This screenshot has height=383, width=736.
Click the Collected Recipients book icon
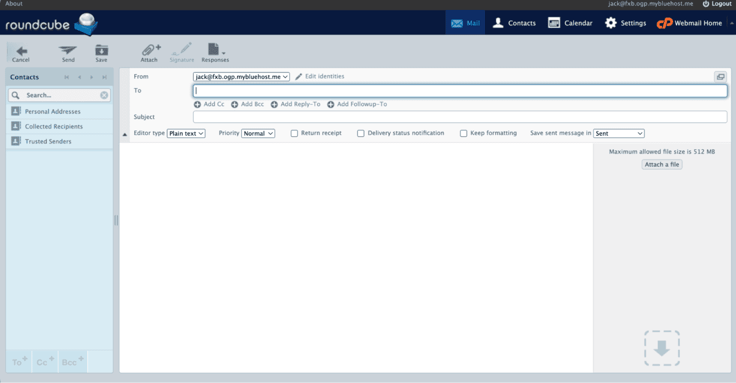pyautogui.click(x=16, y=126)
